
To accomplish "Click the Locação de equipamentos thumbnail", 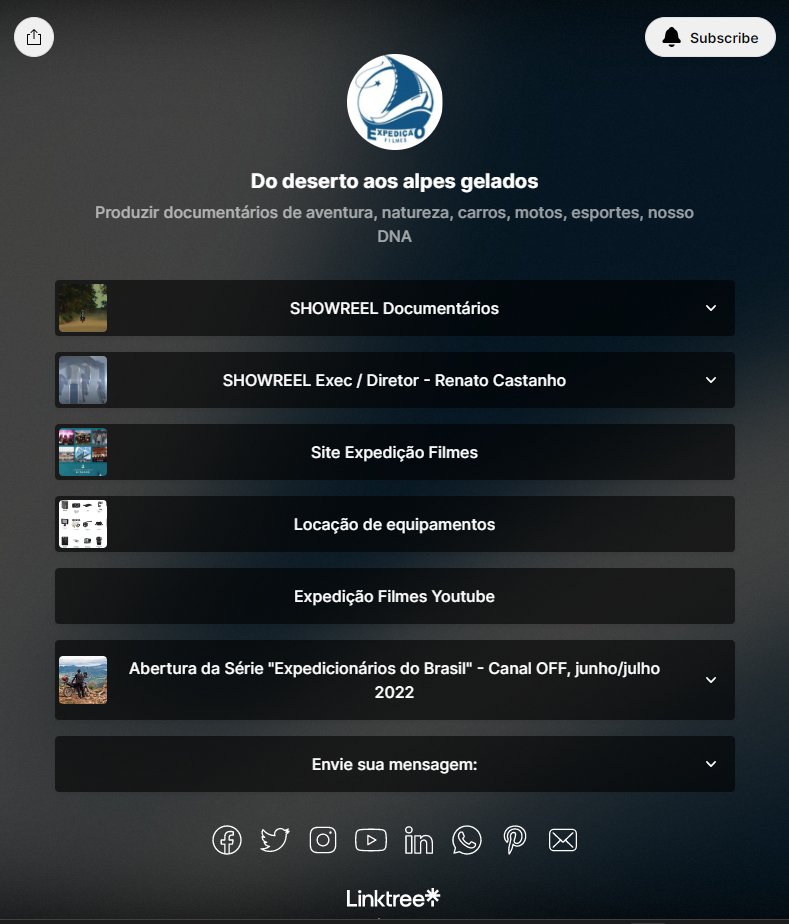I will pos(83,524).
